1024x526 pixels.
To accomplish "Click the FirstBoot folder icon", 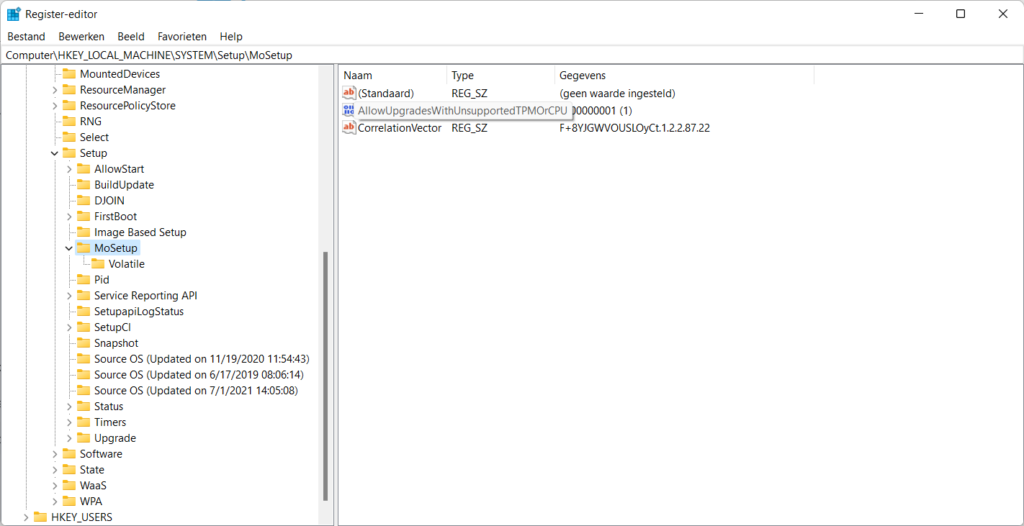I will [83, 216].
